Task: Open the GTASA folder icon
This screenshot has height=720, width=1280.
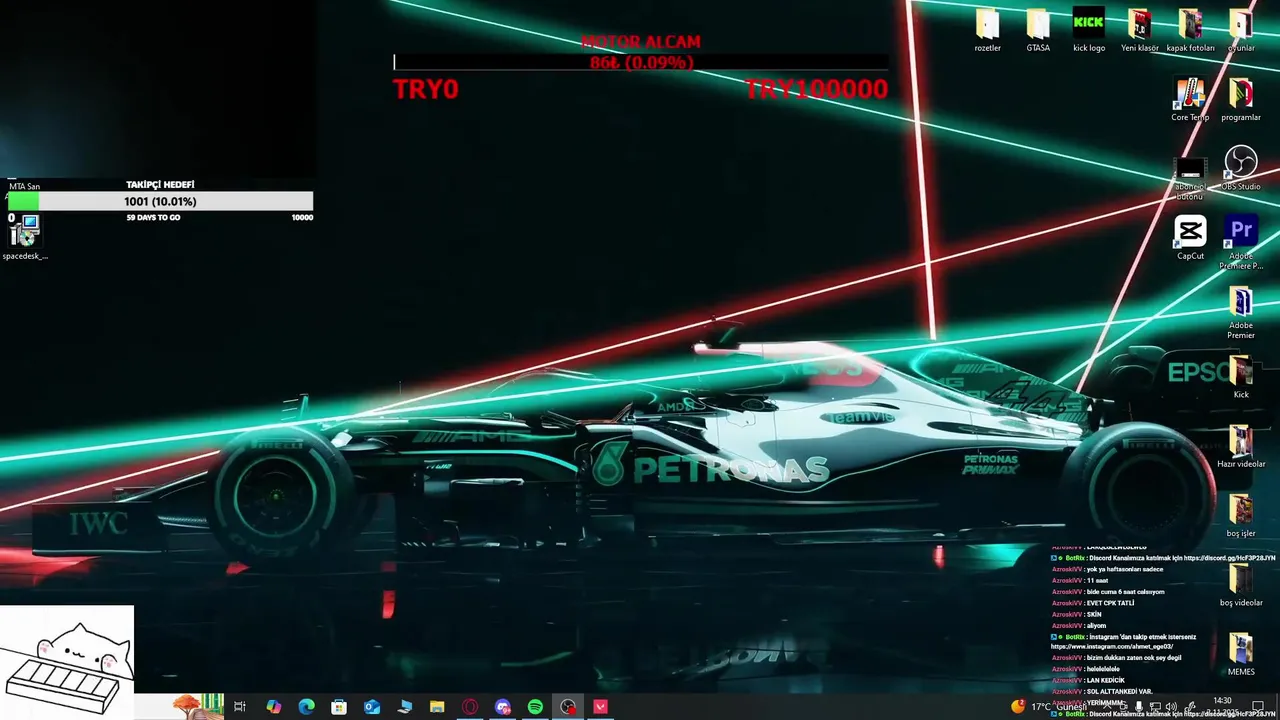Action: point(1038,30)
